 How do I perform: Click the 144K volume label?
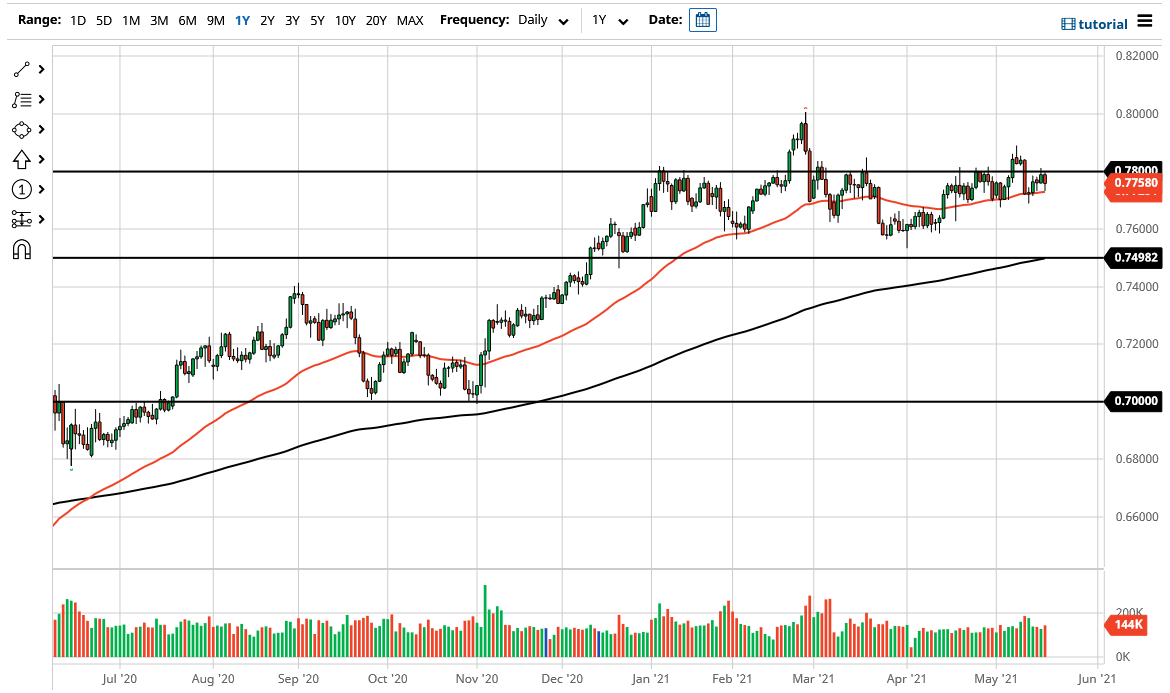[x=1126, y=623]
